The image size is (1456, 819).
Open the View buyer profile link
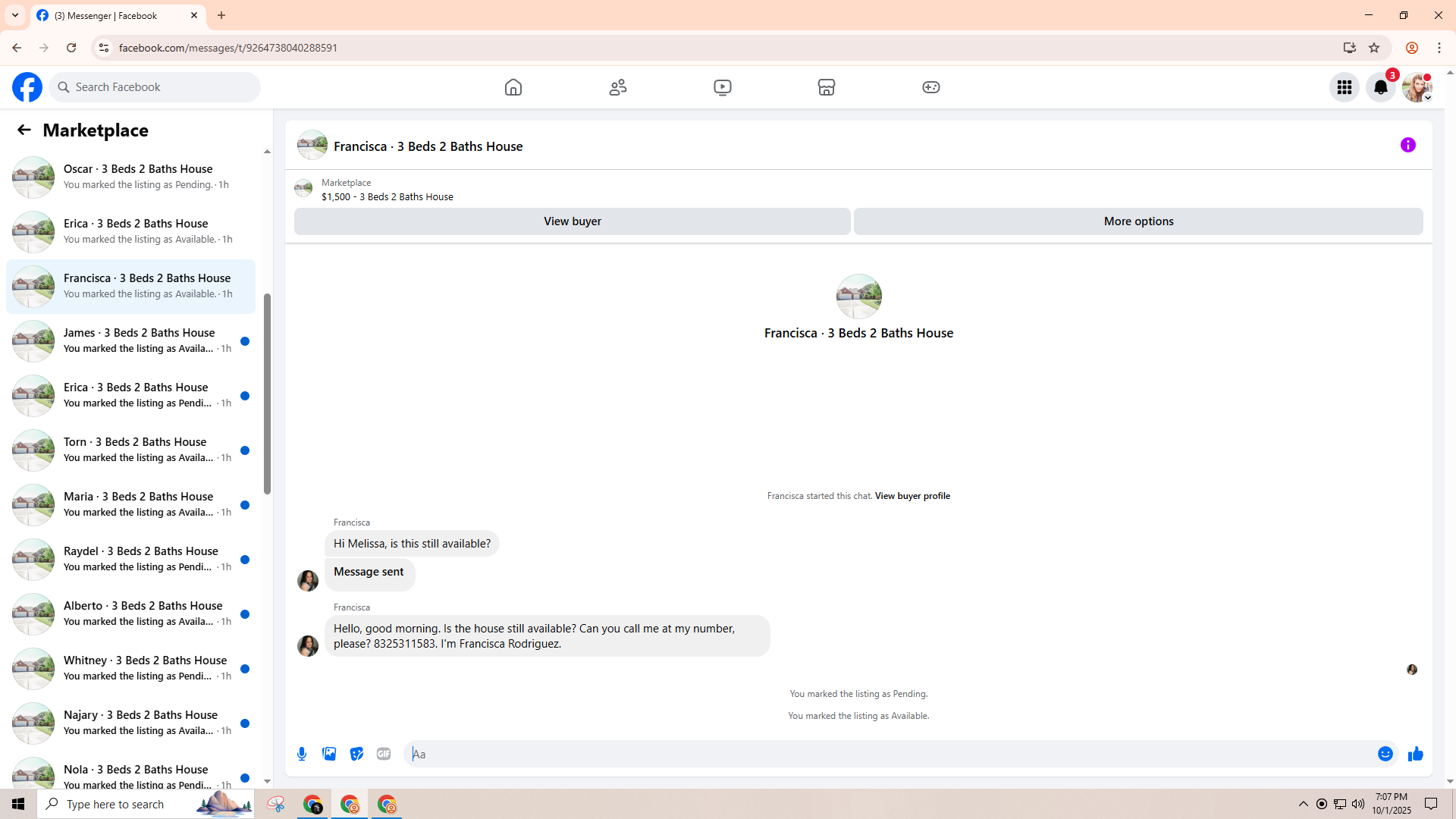click(912, 496)
